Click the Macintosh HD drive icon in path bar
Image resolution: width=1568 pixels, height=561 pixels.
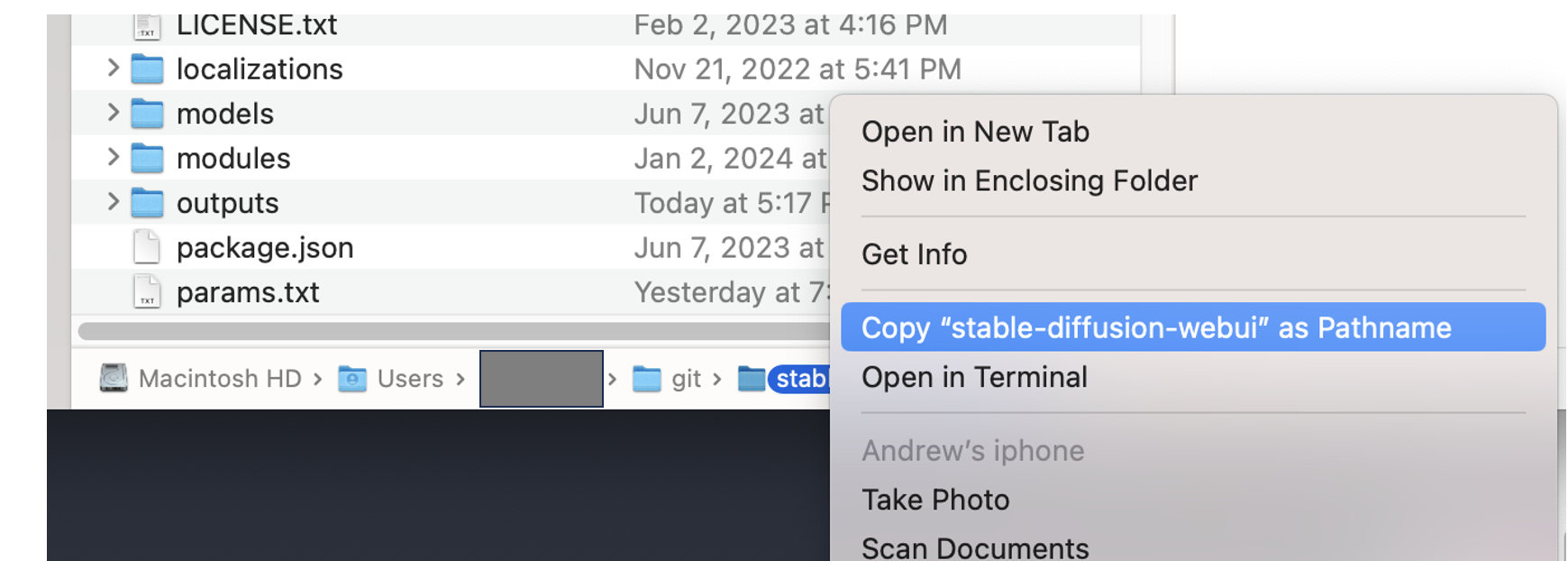(114, 378)
